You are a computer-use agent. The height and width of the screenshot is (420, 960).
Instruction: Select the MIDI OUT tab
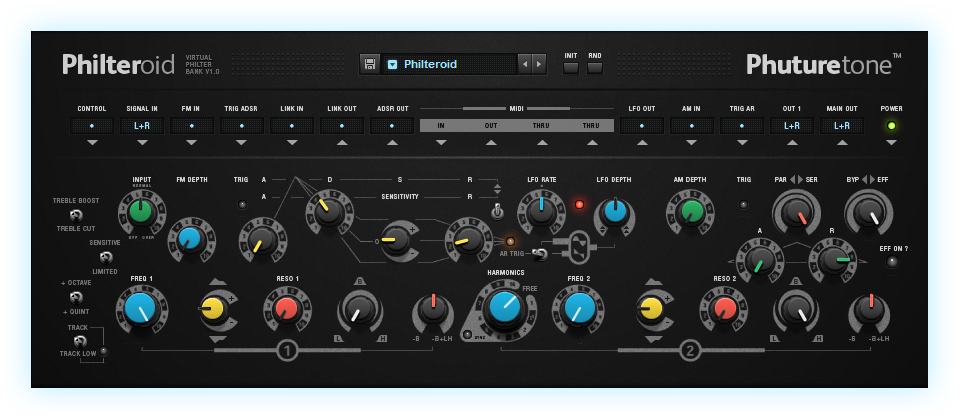(491, 126)
